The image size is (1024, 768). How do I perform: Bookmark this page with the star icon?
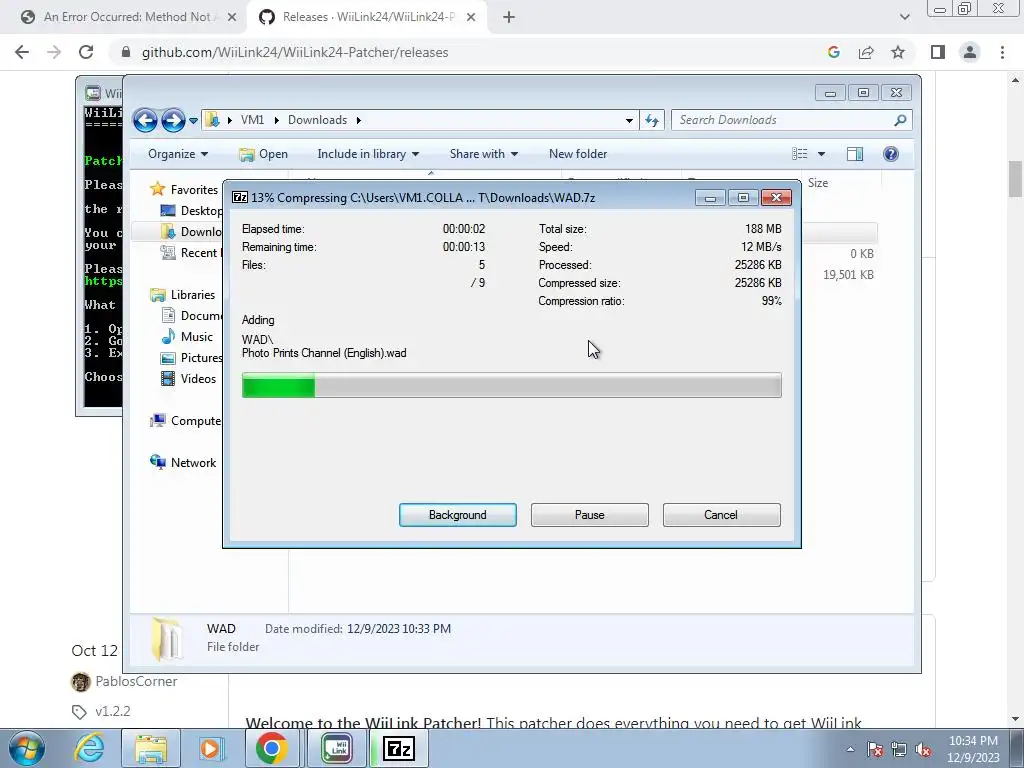point(898,52)
